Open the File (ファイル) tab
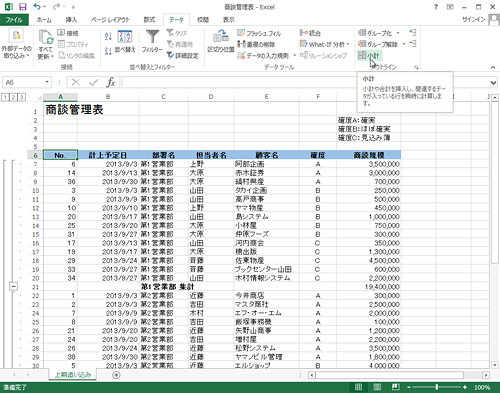This screenshot has height=393, width=500. 14,20
